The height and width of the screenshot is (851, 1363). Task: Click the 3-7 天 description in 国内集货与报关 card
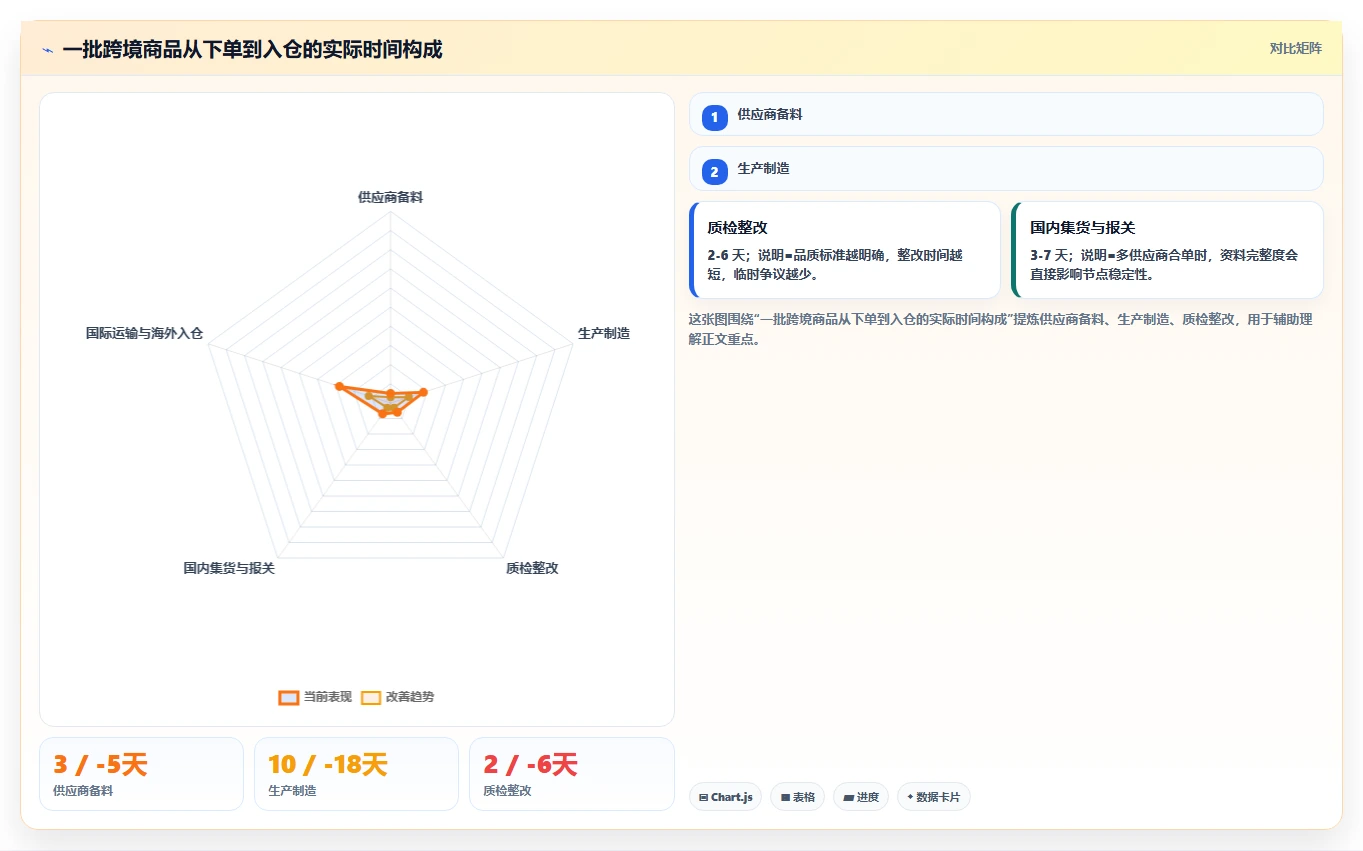pyautogui.click(x=1164, y=264)
